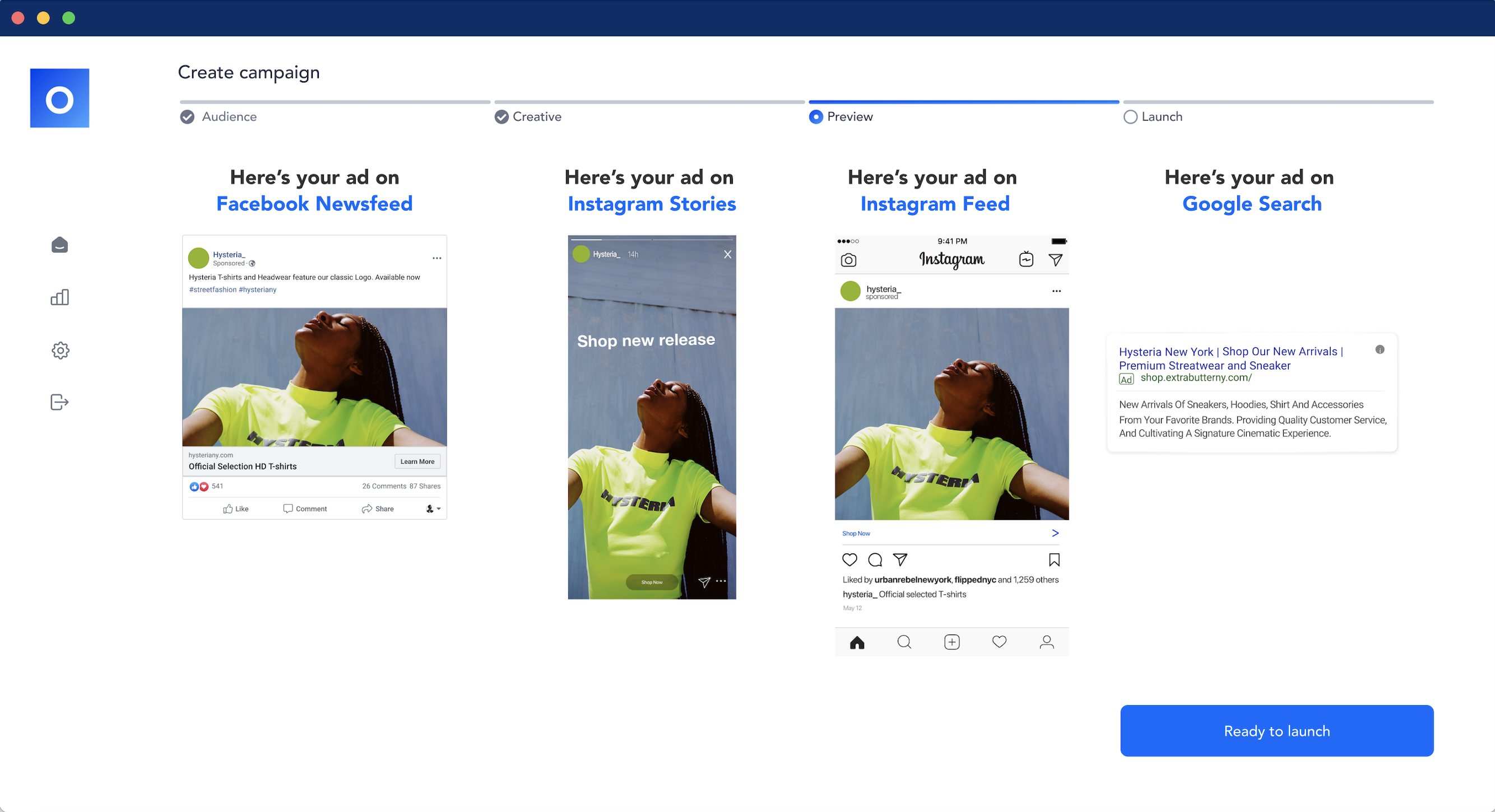Image resolution: width=1495 pixels, height=812 pixels.
Task: Click the Instagram home tab icon
Action: 857,642
